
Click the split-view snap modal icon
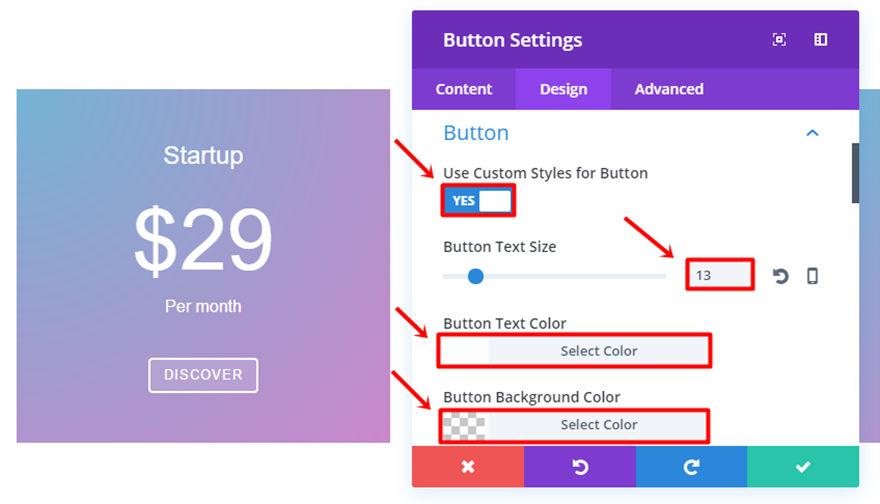coord(820,40)
